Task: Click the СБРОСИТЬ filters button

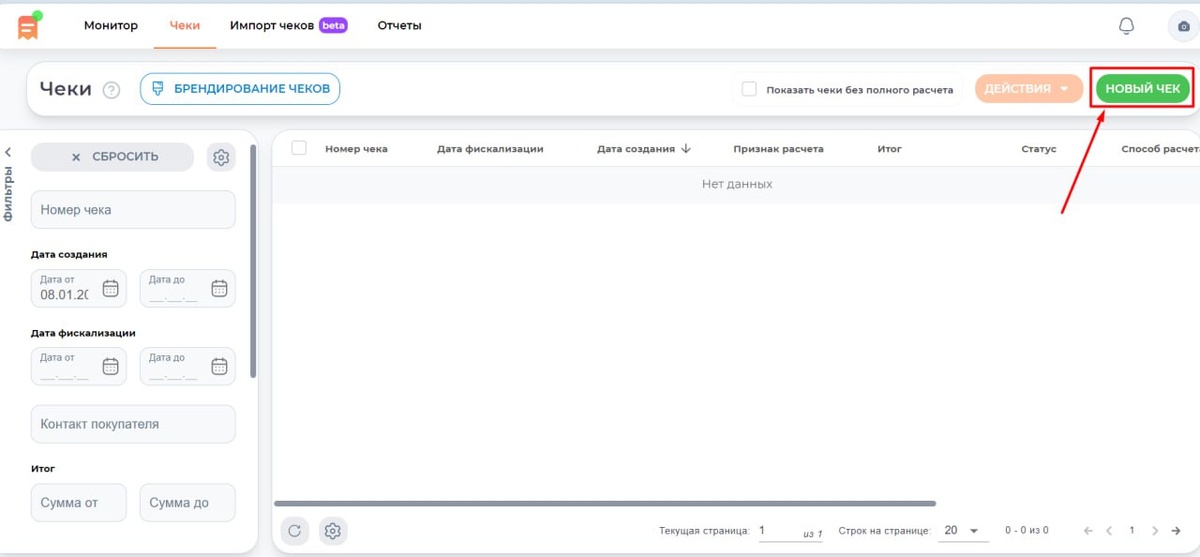Action: click(113, 157)
